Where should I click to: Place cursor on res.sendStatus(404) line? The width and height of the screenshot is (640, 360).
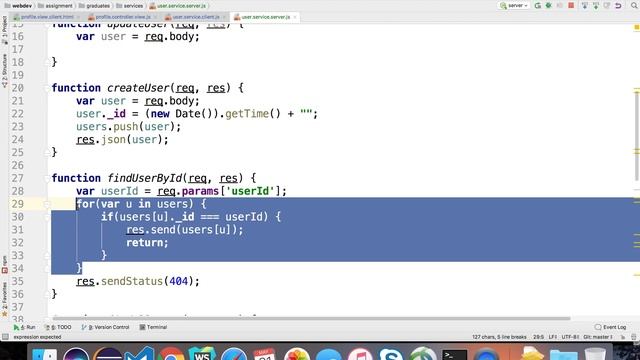[x=138, y=282]
